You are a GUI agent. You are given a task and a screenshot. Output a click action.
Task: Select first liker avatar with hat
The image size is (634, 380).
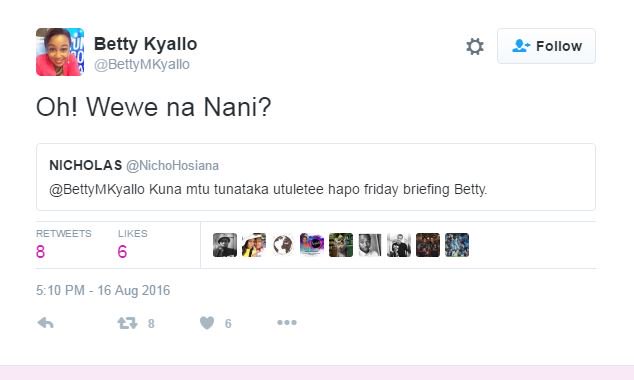click(225, 245)
